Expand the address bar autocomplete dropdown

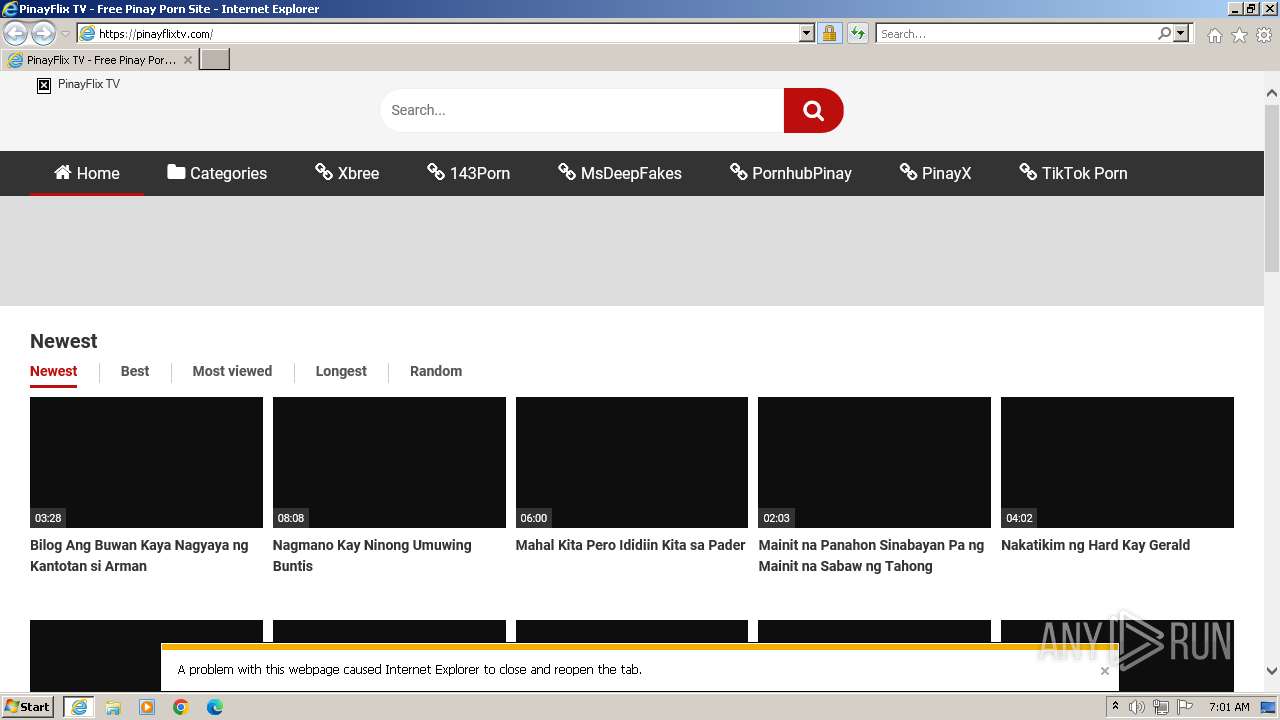(807, 33)
